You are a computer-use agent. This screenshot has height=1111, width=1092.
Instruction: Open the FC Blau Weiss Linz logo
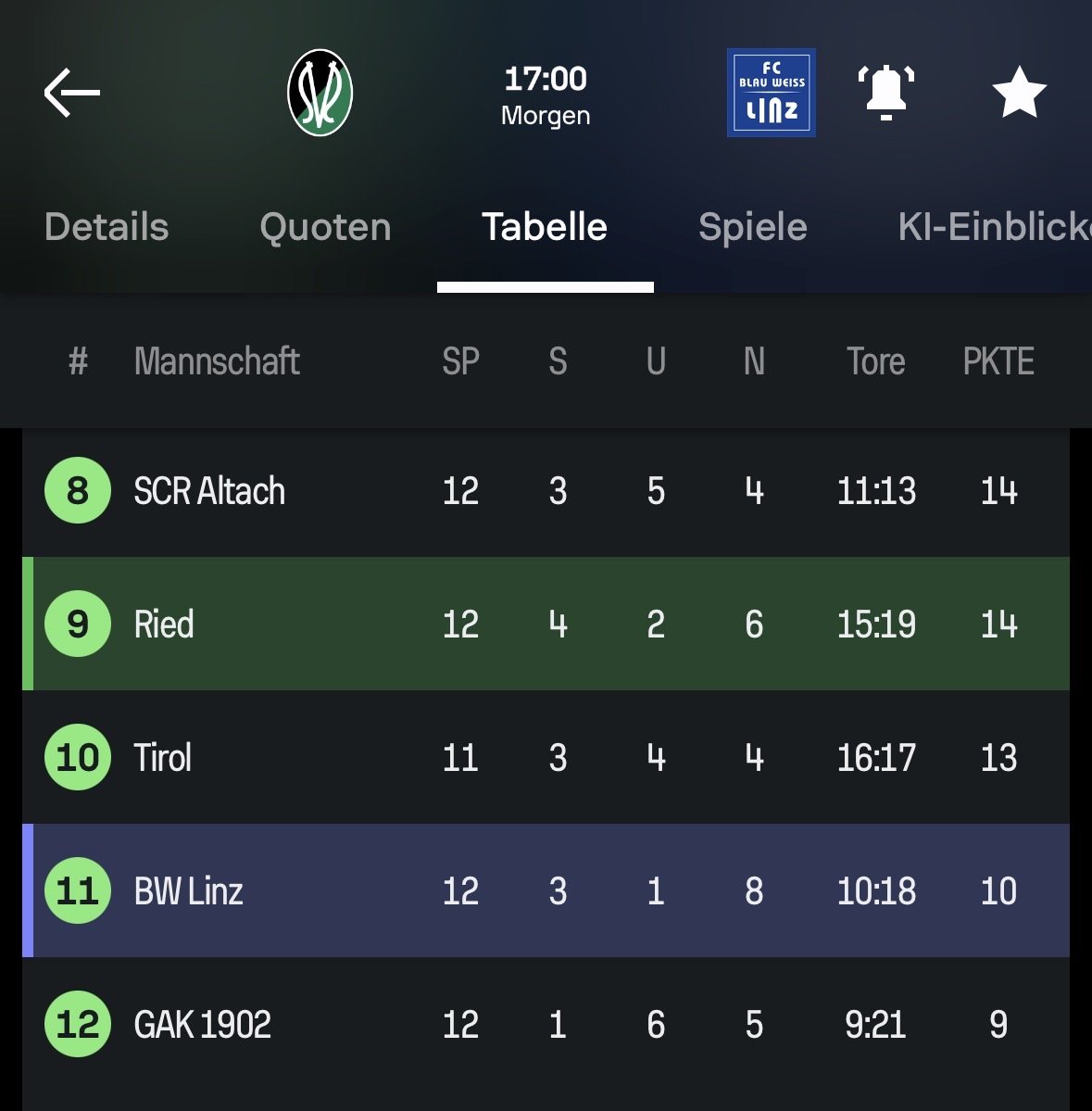[x=771, y=93]
